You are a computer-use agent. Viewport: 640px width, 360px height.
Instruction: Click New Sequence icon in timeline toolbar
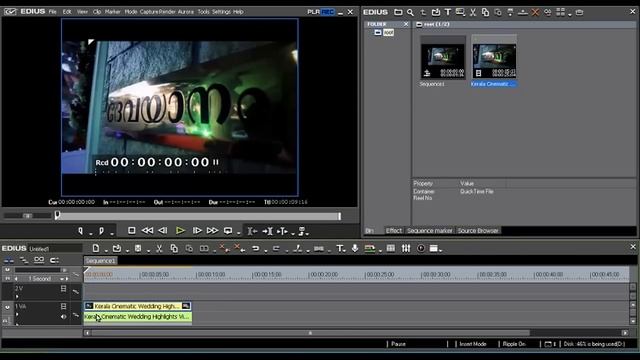(x=96, y=248)
